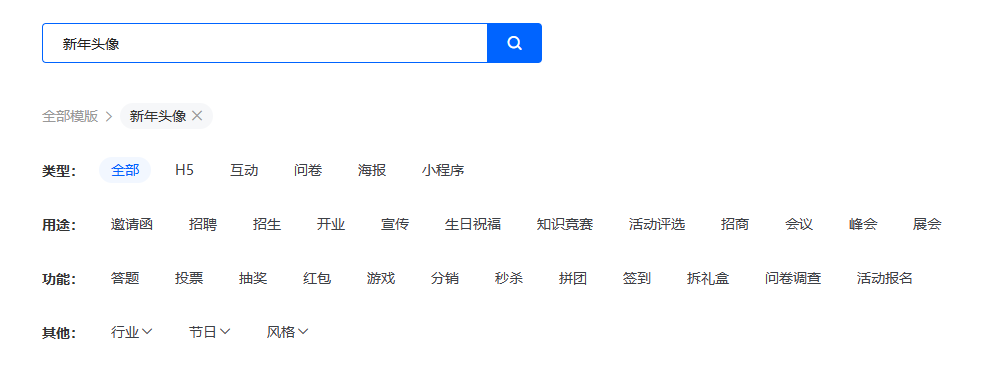Select the 展会 usage filter

927,224
